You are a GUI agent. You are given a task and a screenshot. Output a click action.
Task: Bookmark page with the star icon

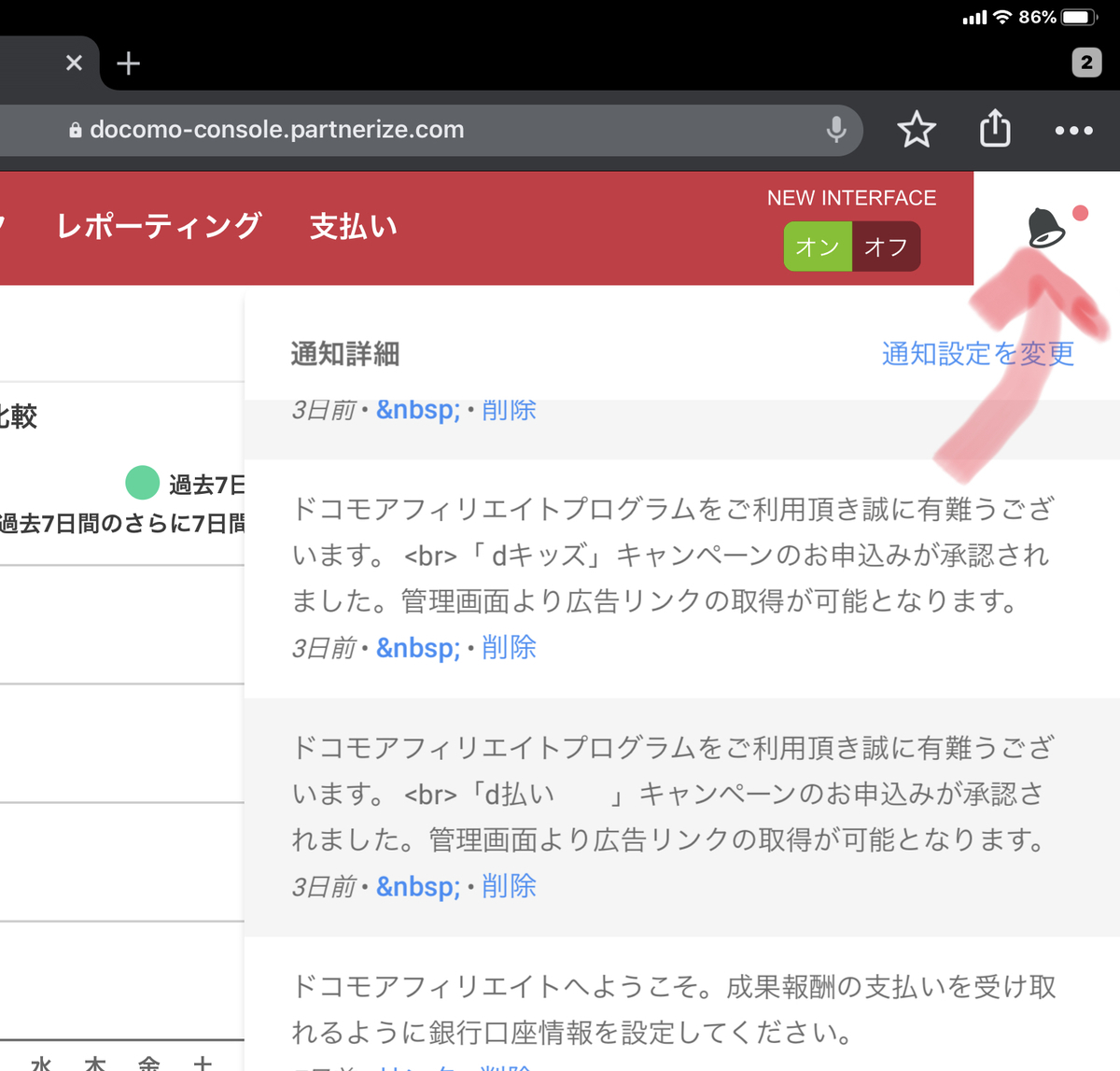click(x=917, y=130)
